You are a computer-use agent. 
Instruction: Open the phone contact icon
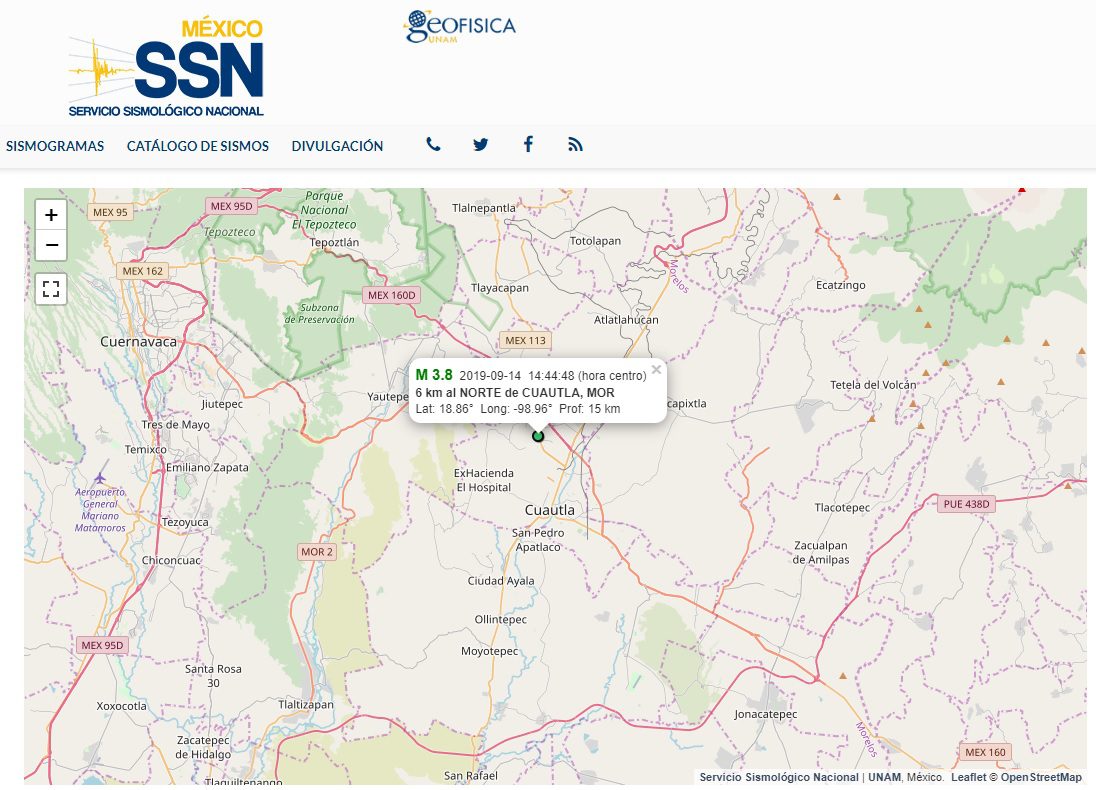(433, 145)
